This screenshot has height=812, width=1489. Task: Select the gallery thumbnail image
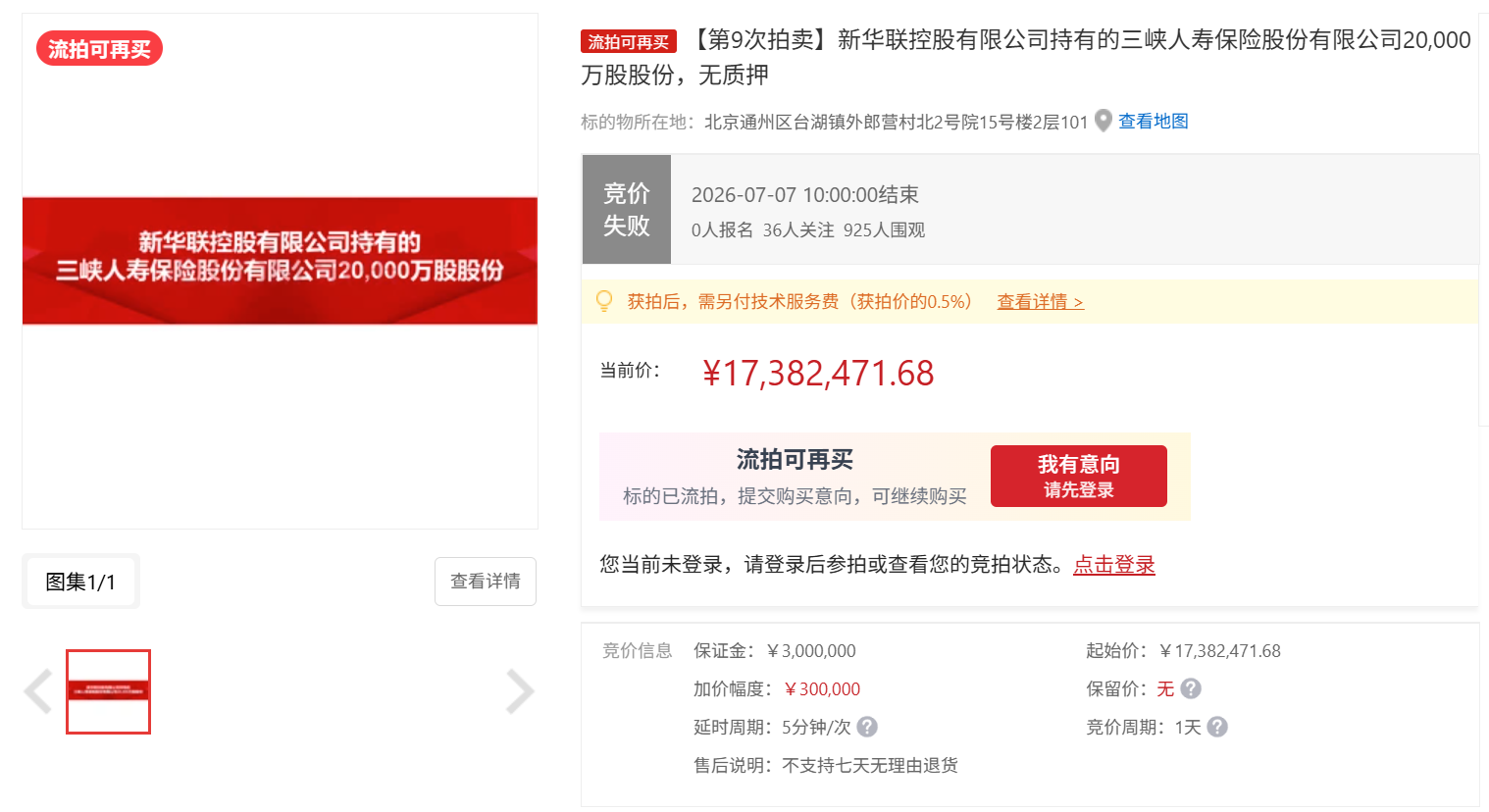(108, 691)
